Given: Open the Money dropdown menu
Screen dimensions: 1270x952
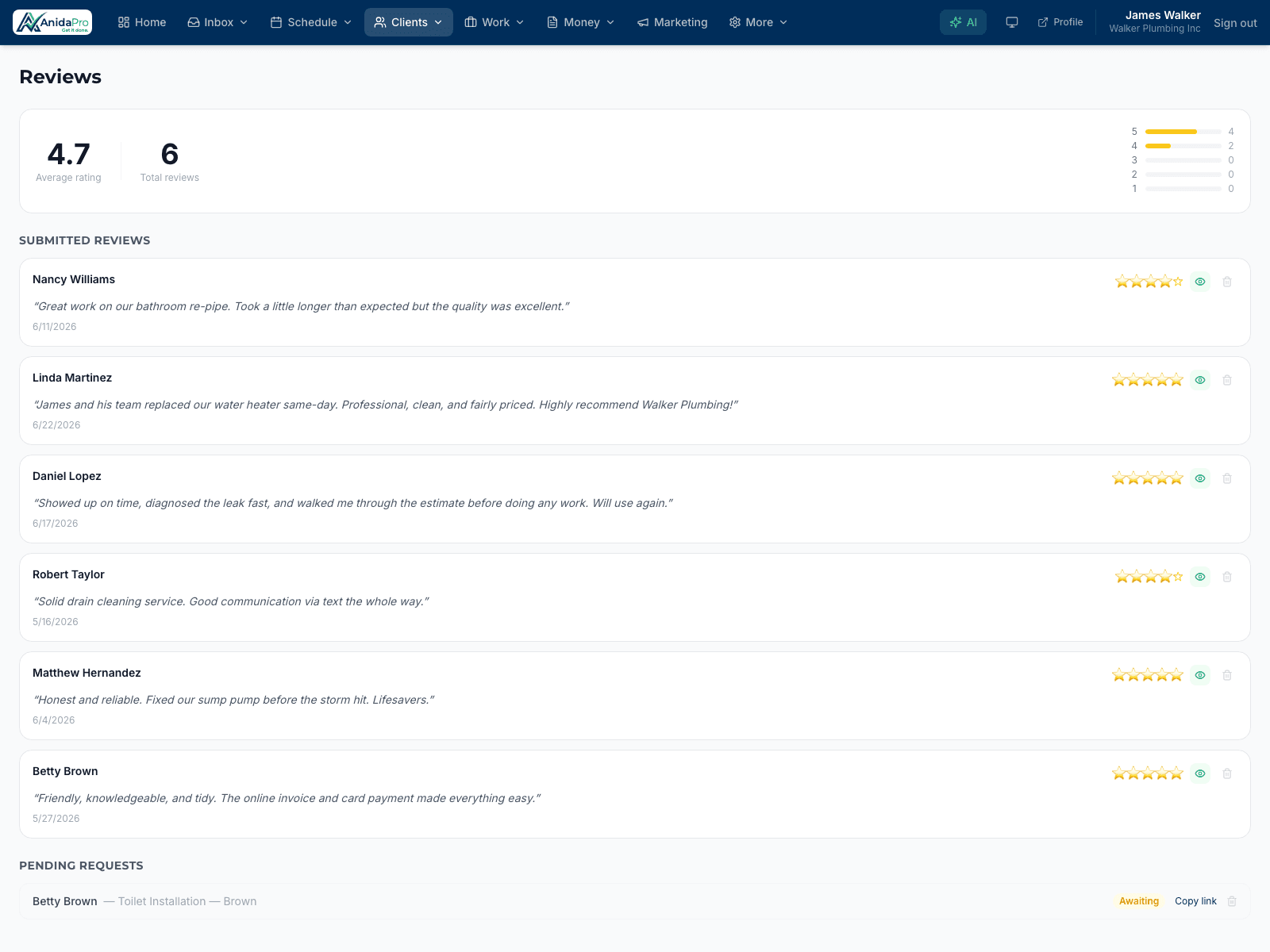Looking at the screenshot, I should point(581,22).
